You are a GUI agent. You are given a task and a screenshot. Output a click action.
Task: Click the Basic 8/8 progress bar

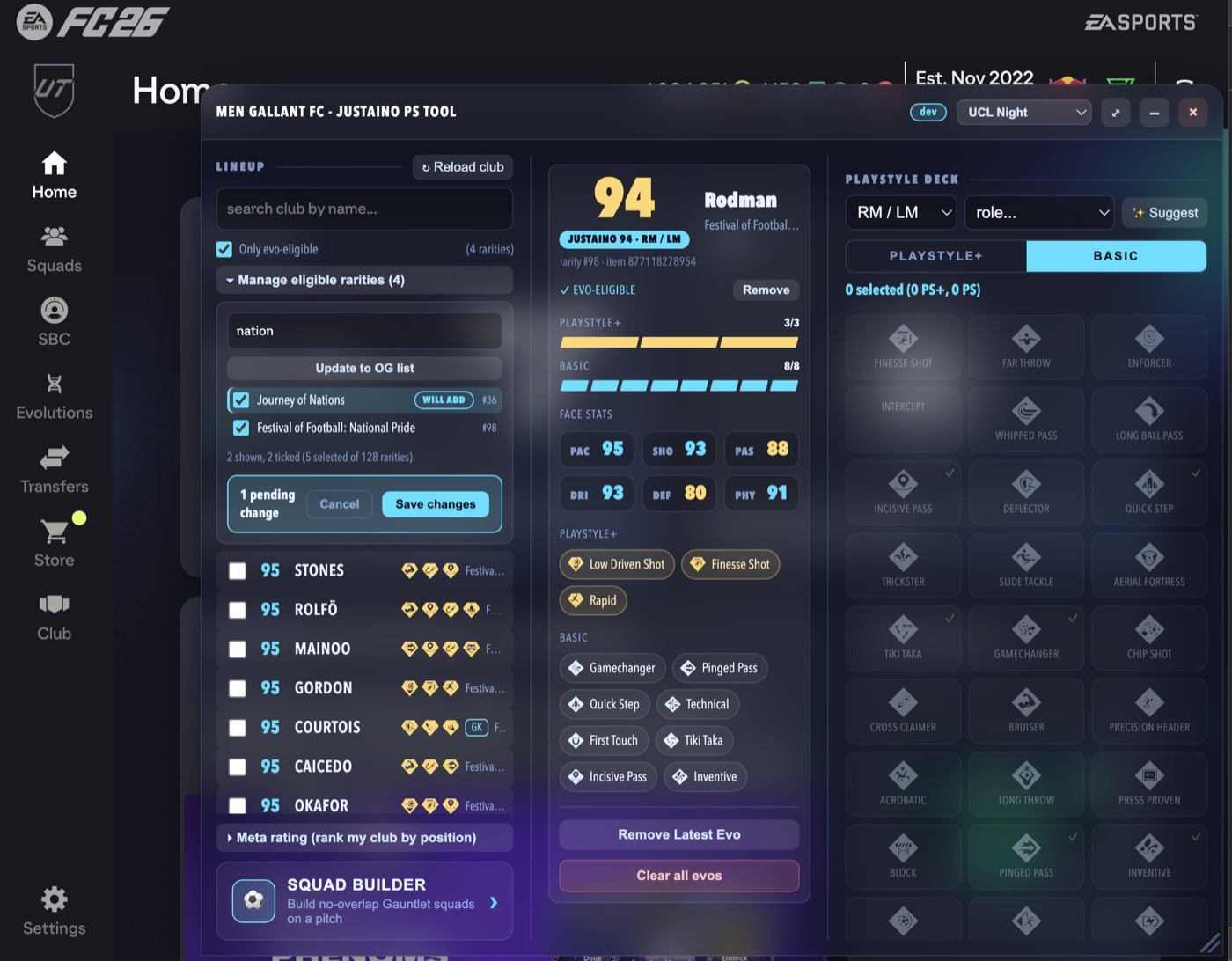pyautogui.click(x=679, y=385)
